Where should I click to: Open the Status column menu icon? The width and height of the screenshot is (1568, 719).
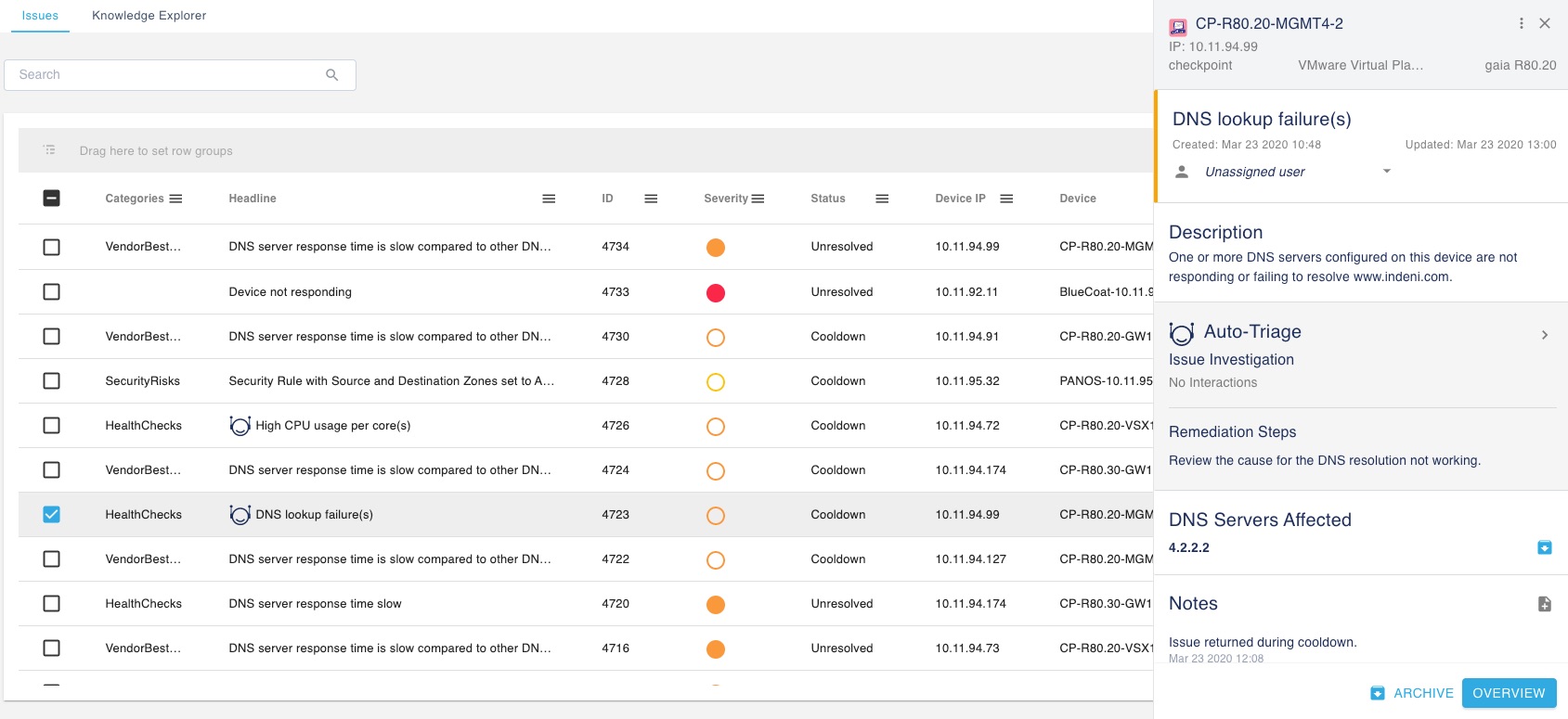[x=882, y=199]
